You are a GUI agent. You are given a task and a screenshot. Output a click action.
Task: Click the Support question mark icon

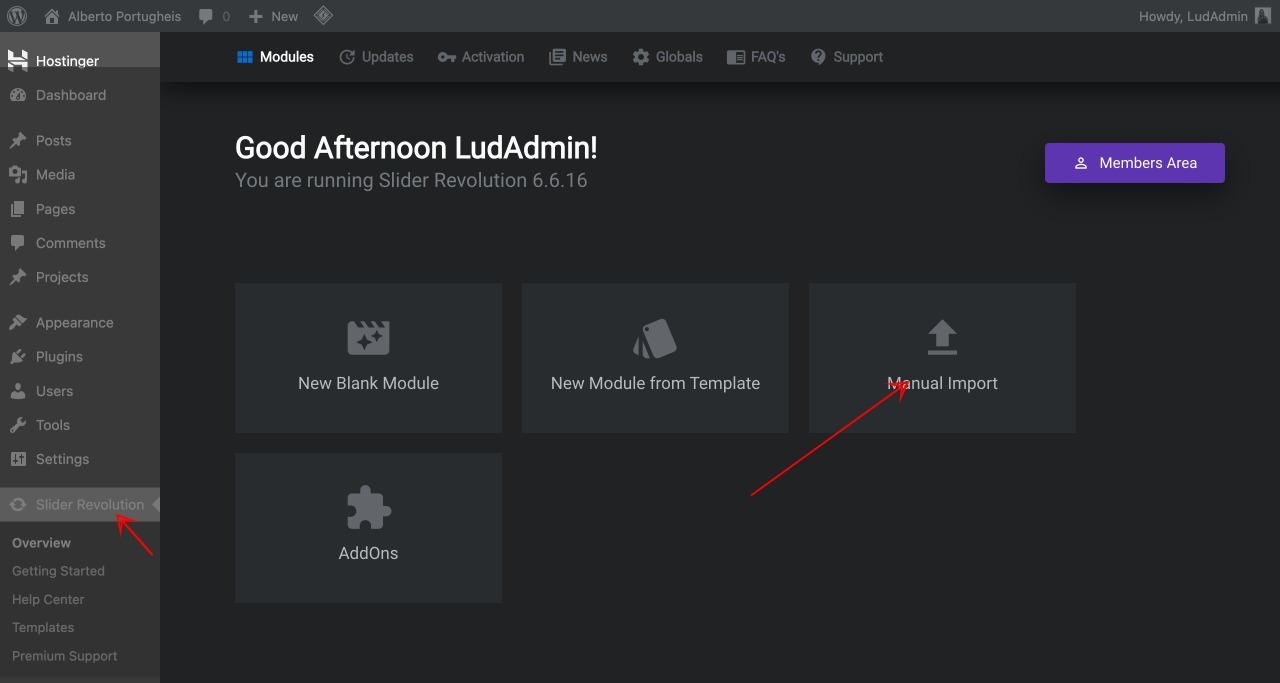(x=818, y=57)
